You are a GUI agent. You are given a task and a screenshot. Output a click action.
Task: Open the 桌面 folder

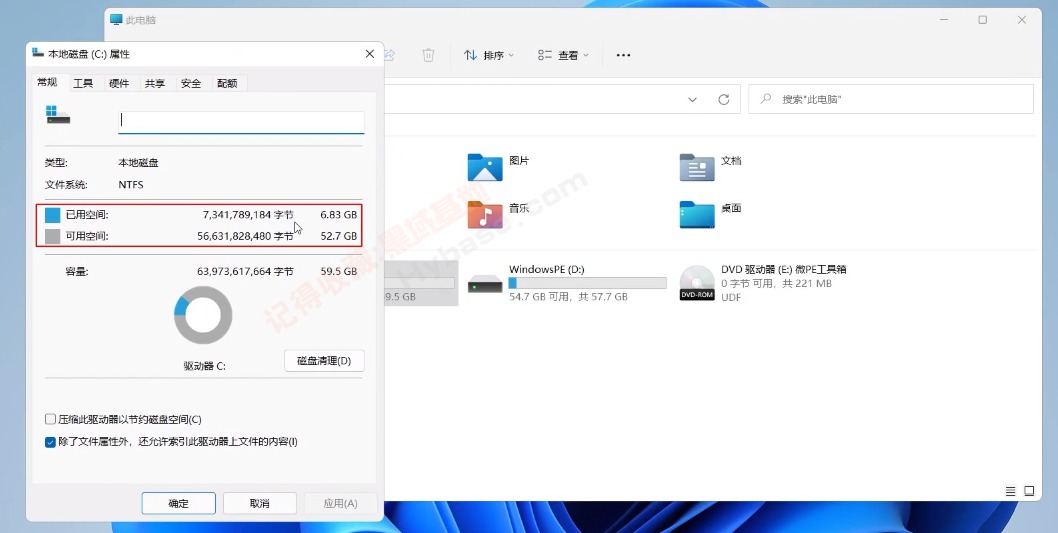tap(711, 214)
